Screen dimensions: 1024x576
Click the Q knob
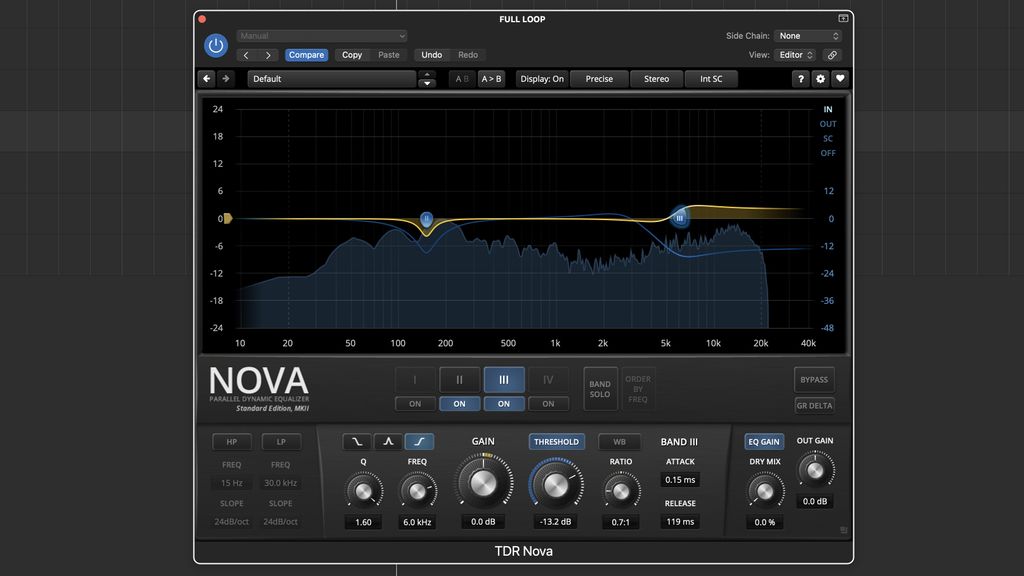[364, 490]
